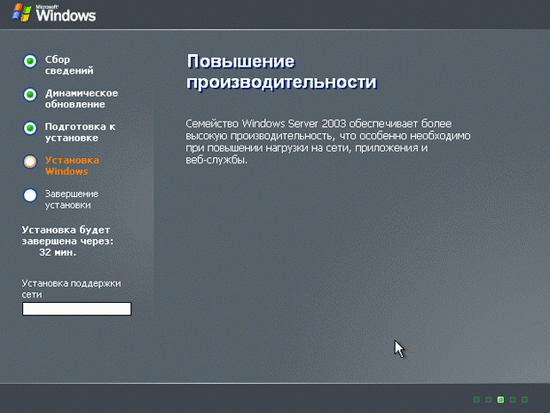Click the 32 мин. remaining time value
Image resolution: width=550 pixels, height=413 pixels.
click(58, 252)
